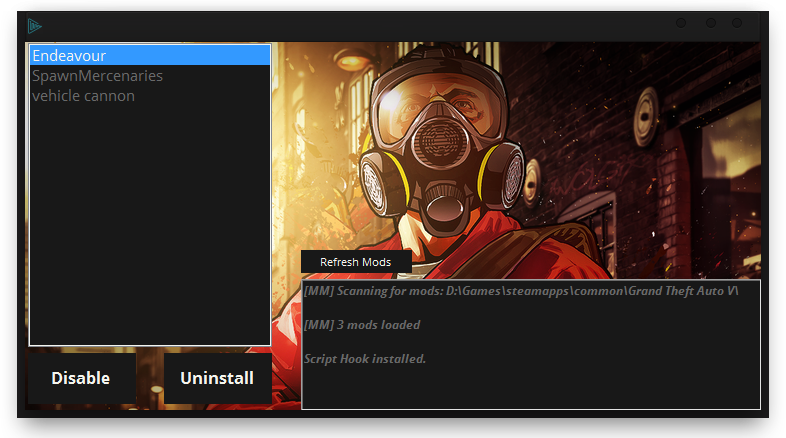The width and height of the screenshot is (786, 438).
Task: Click the app logo icon in title bar
Action: click(34, 26)
